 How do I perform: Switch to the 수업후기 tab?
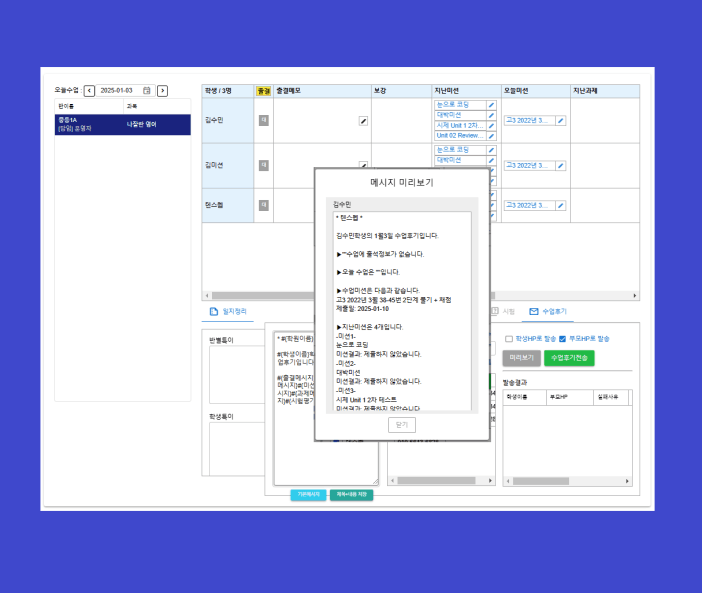click(548, 311)
